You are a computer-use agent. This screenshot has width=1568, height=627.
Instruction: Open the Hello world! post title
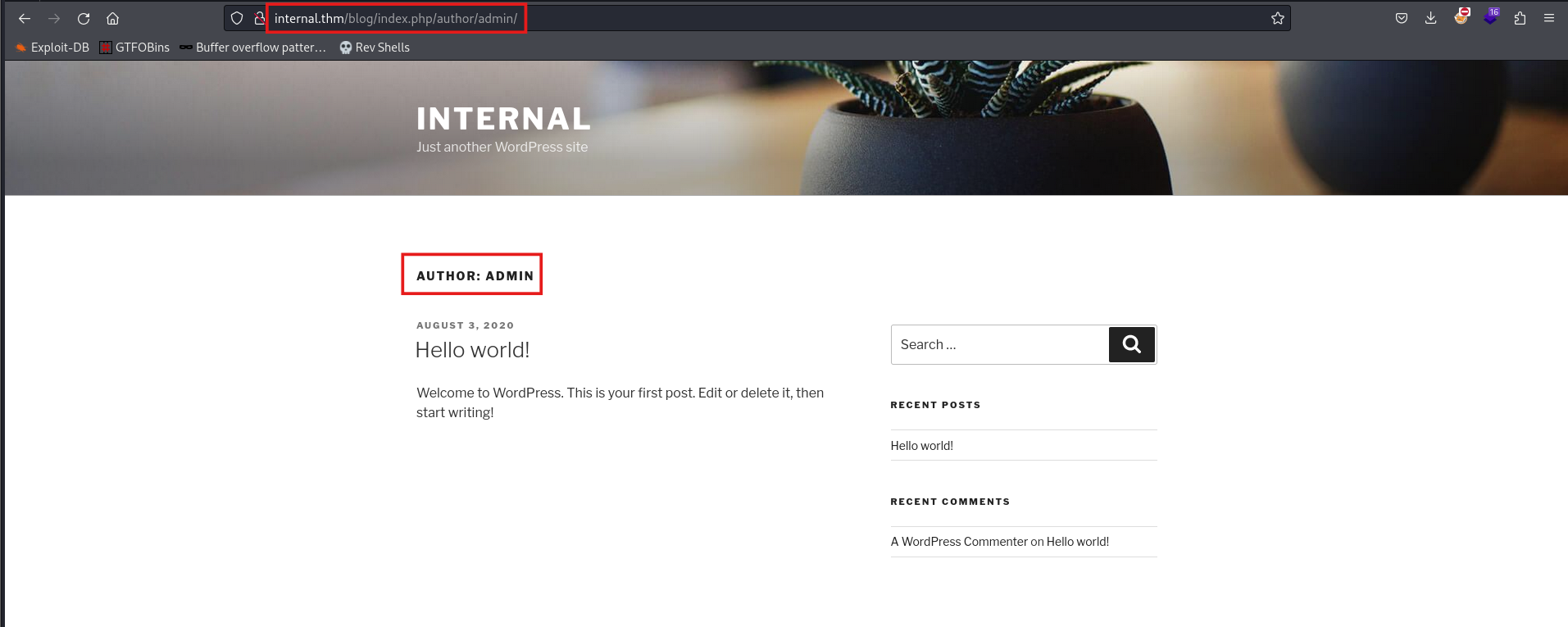tap(472, 350)
